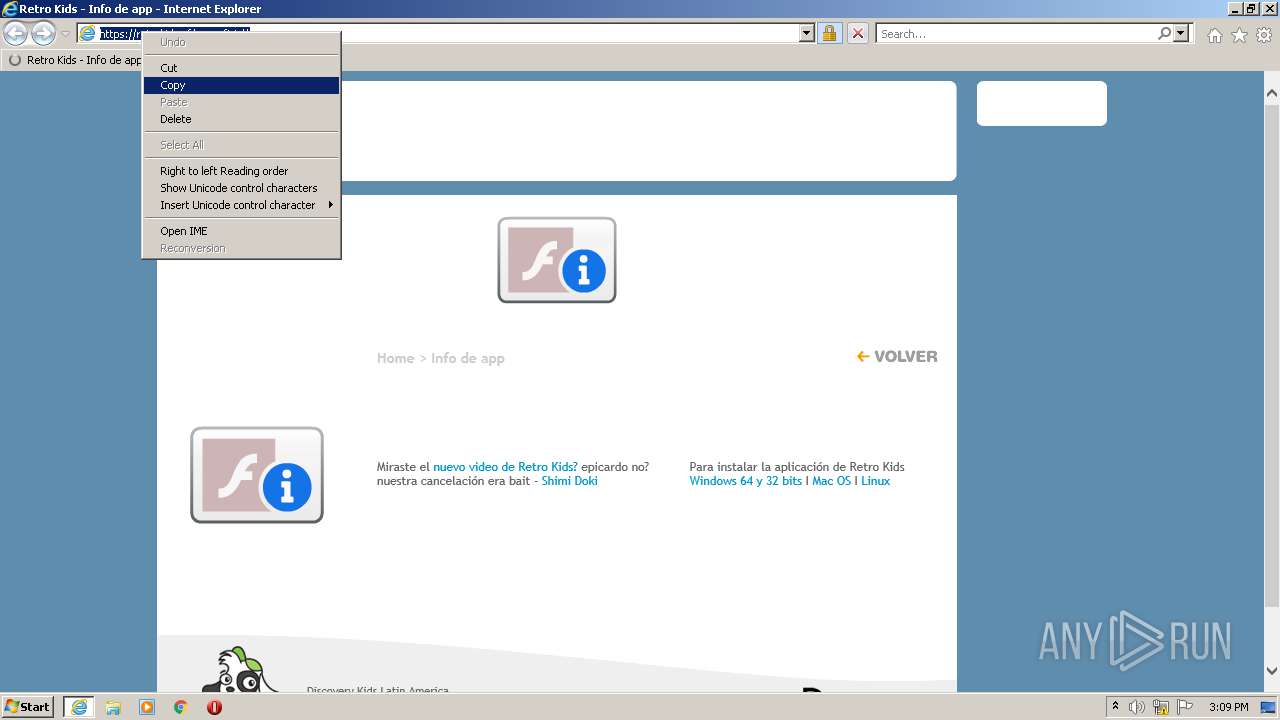Open the Tools gear icon

tap(1264, 35)
